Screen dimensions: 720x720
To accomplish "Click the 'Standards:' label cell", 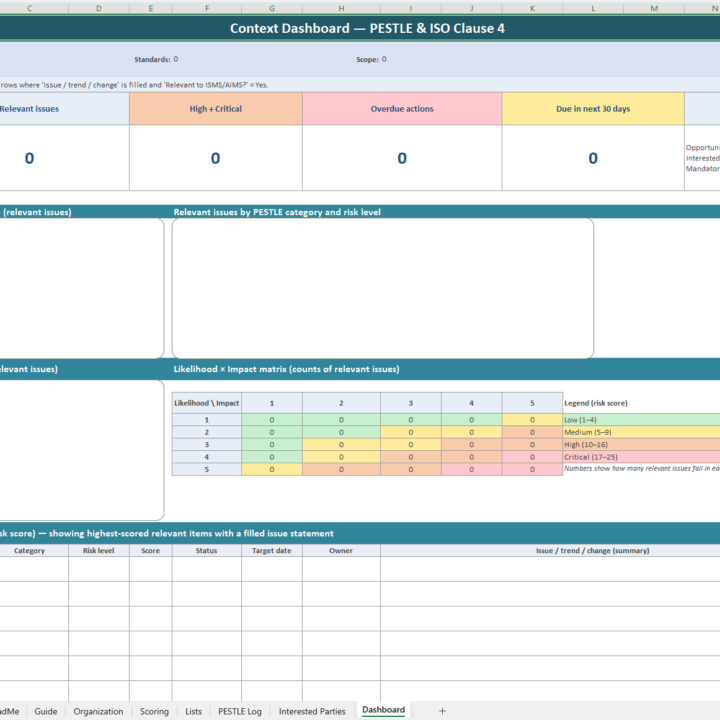I will [x=152, y=59].
